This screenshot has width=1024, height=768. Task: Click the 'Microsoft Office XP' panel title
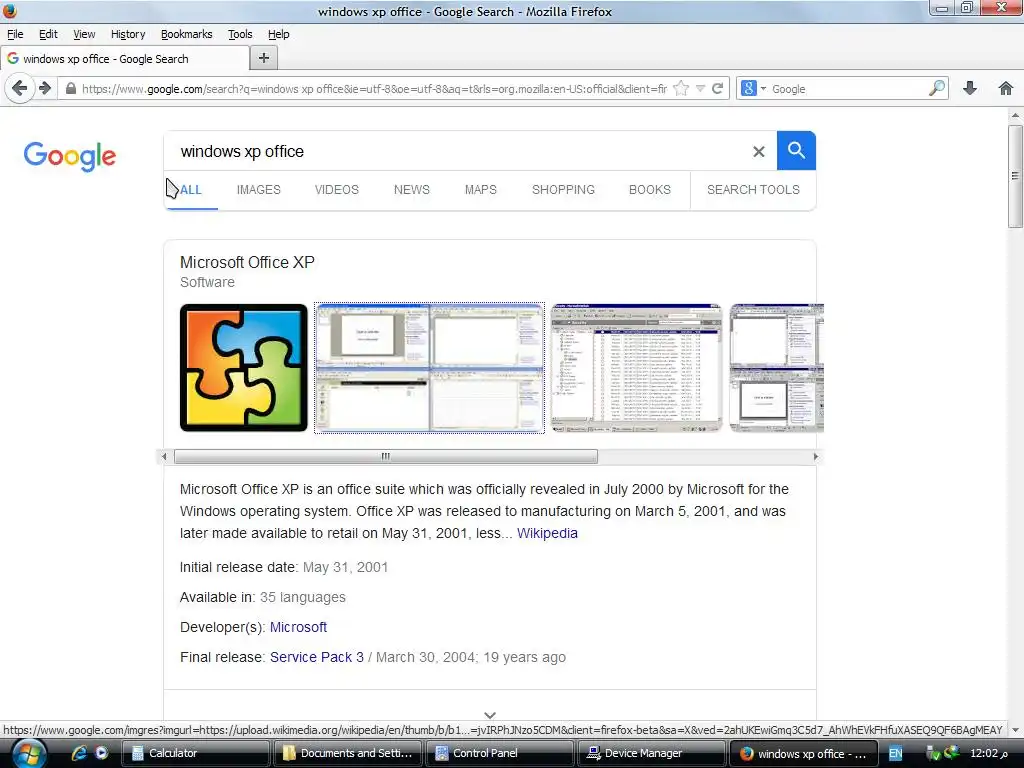click(x=247, y=263)
